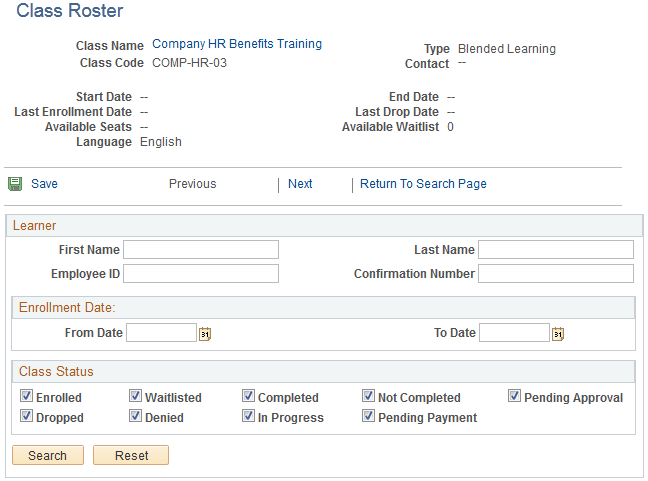This screenshot has width=648, height=481.
Task: Go to the Next class roster
Action: 300,183
